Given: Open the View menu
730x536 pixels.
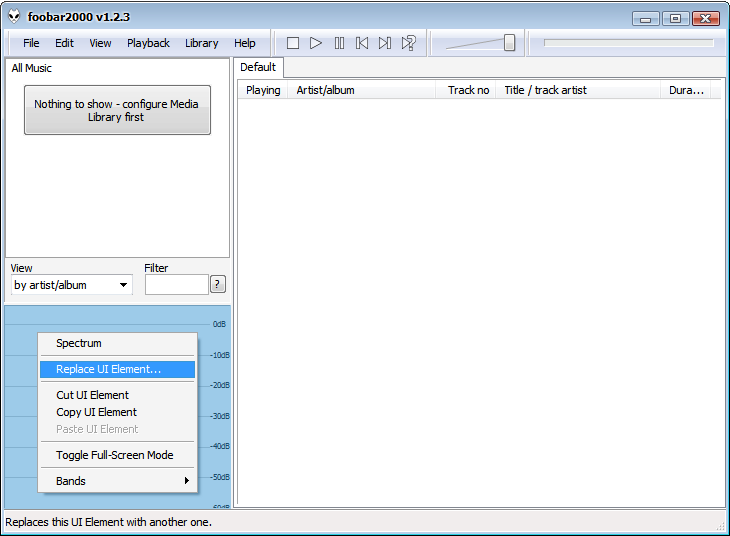Looking at the screenshot, I should [x=100, y=43].
